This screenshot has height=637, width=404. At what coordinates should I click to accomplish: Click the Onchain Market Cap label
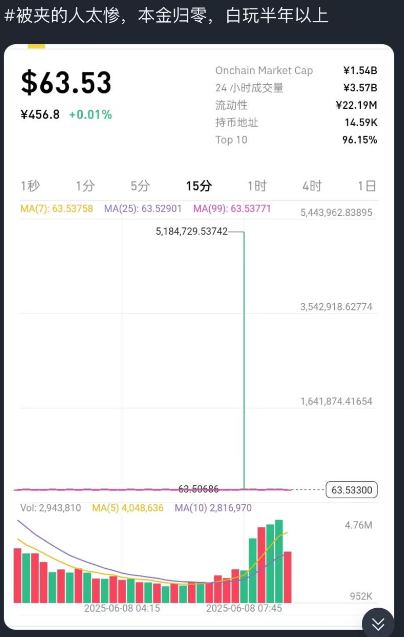[264, 71]
